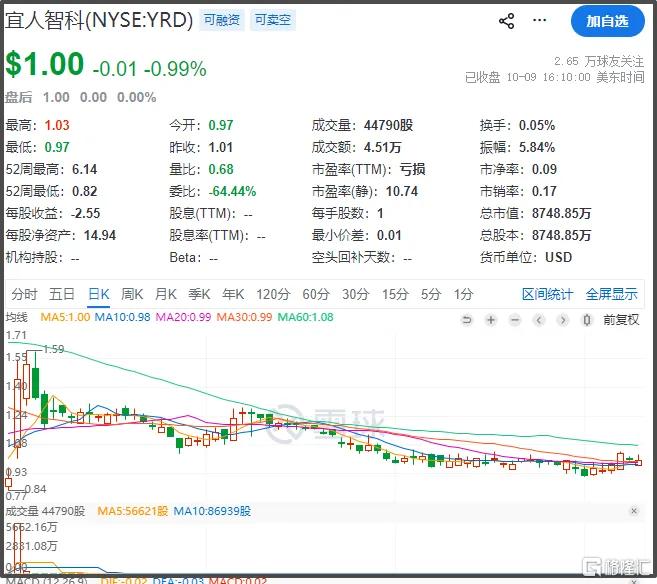Screen dimensions: 657x584
Task: Select the 周K chart tab
Action: (132, 294)
